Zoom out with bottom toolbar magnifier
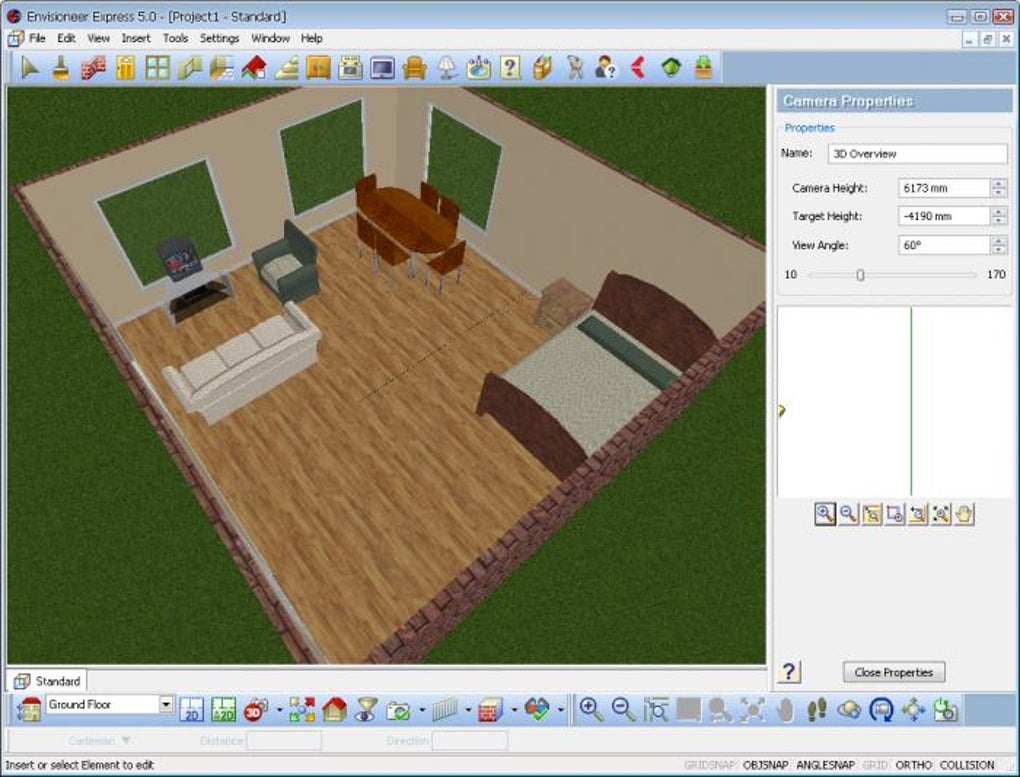 624,709
